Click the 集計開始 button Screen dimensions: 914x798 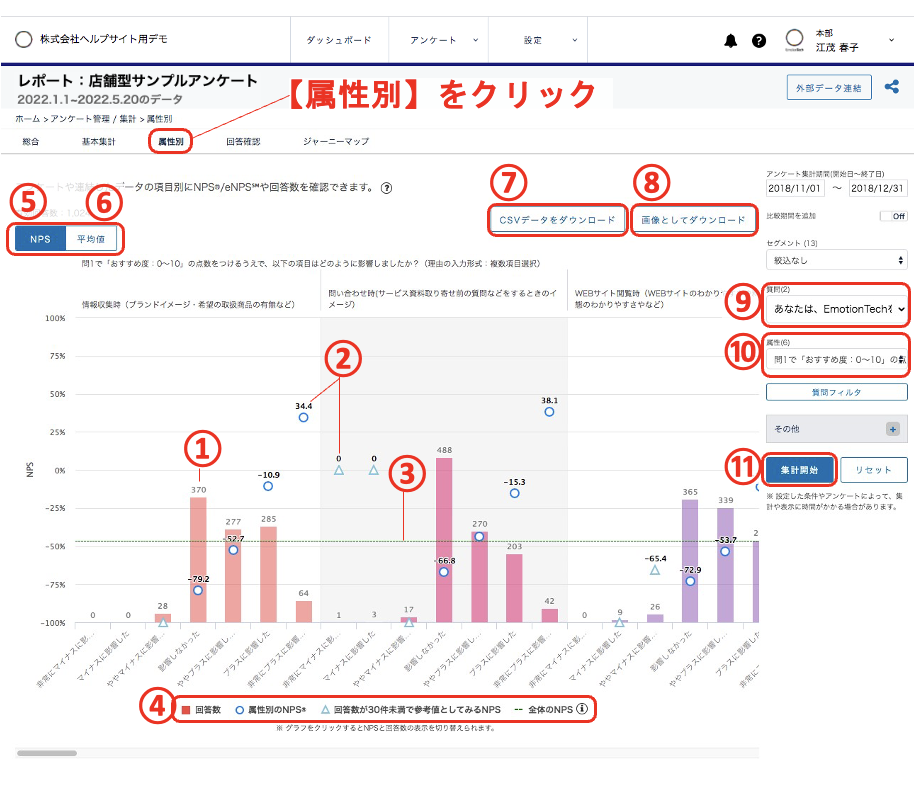[x=799, y=470]
